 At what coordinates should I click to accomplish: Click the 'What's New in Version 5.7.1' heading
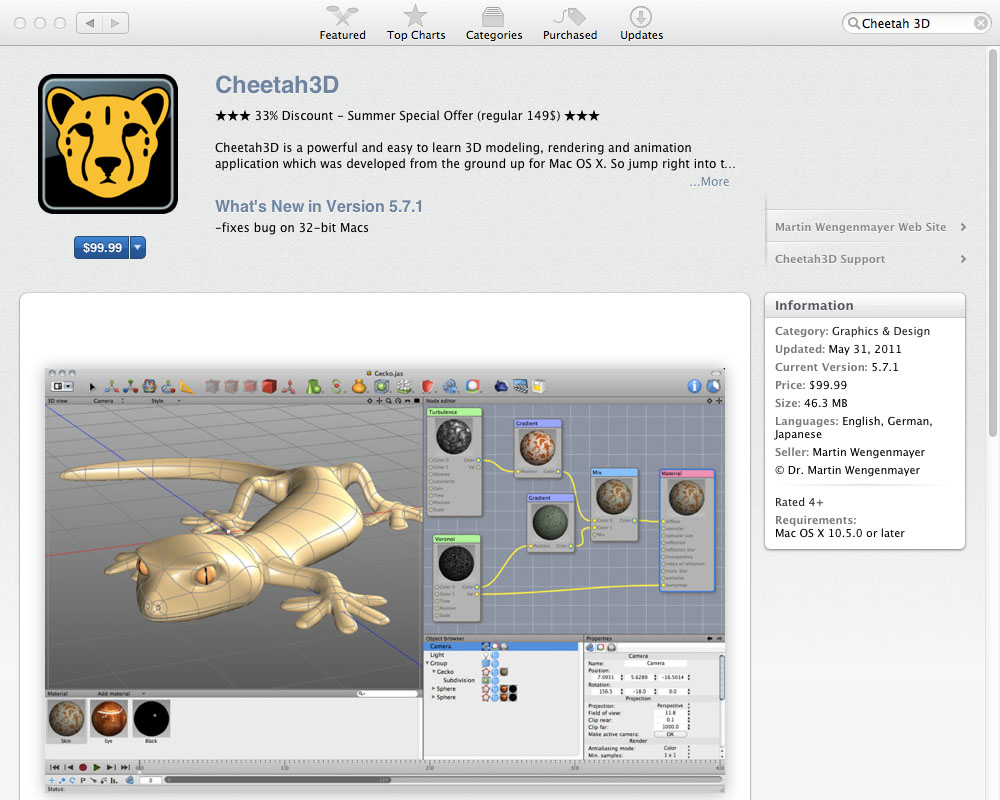[319, 207]
